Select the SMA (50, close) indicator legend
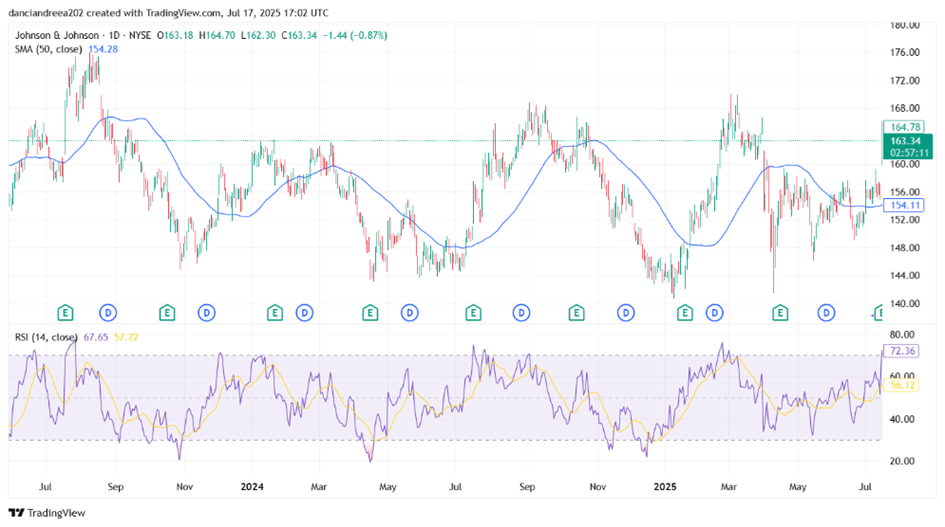 pos(49,49)
